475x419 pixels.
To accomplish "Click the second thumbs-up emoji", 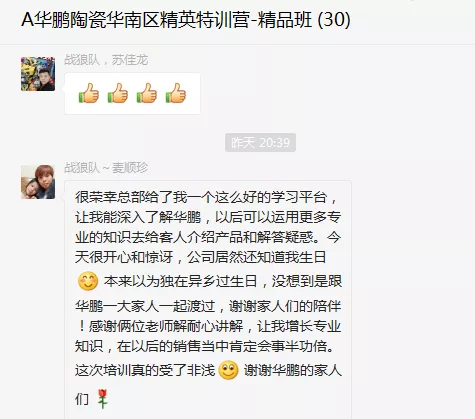I will pyautogui.click(x=118, y=93).
